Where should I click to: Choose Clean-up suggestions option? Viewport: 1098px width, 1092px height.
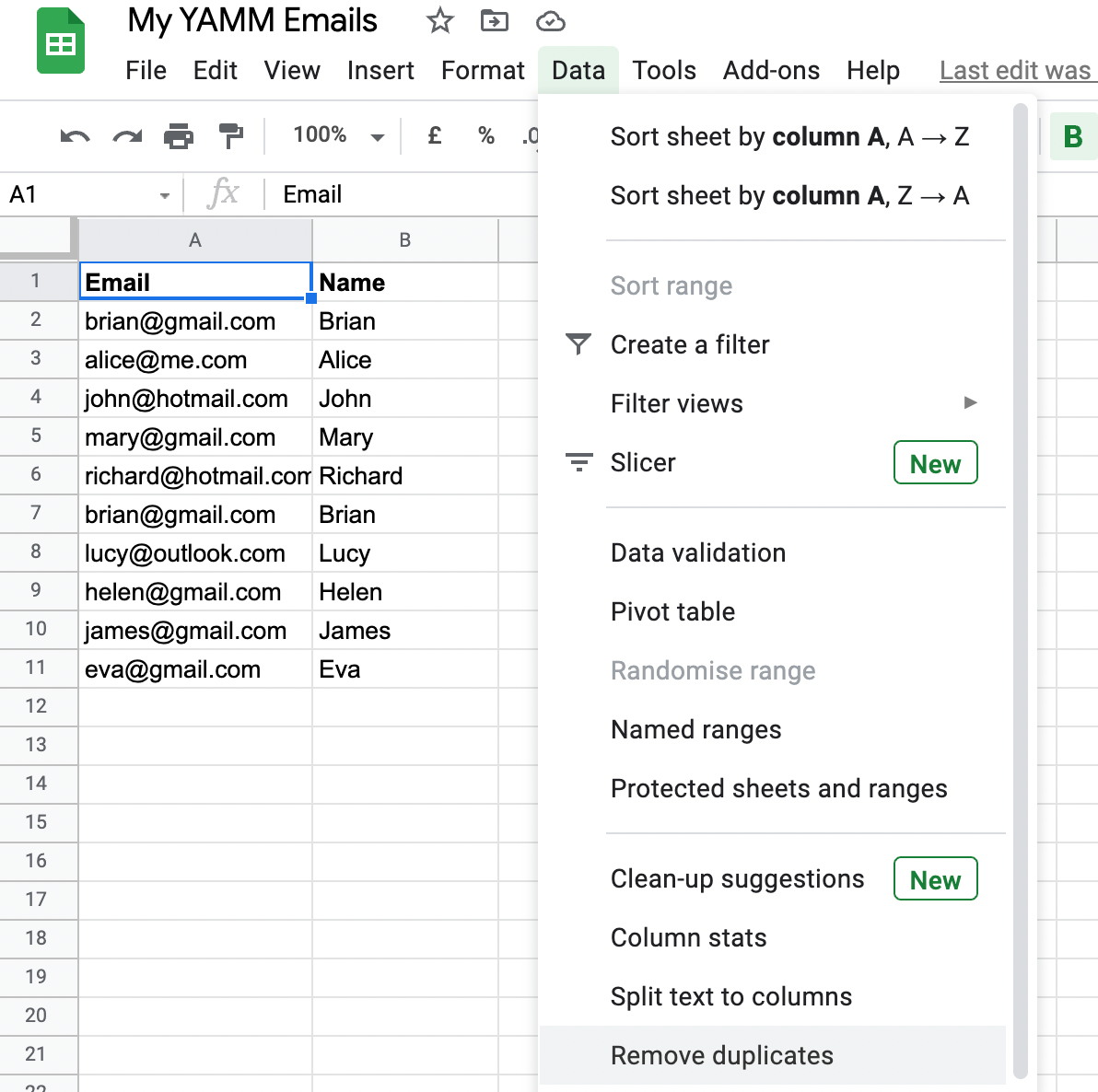[737, 878]
